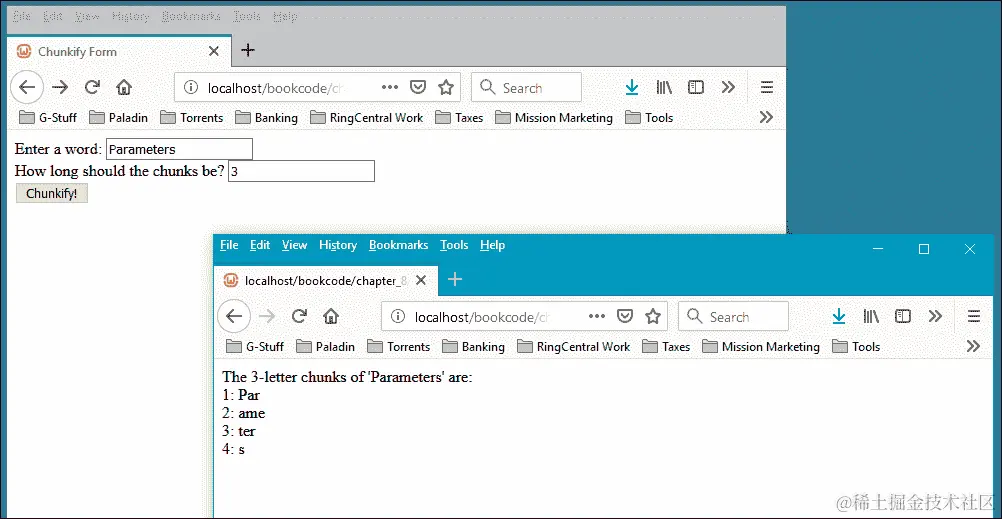
Task: Open Help menu in front results window
Action: coord(493,245)
